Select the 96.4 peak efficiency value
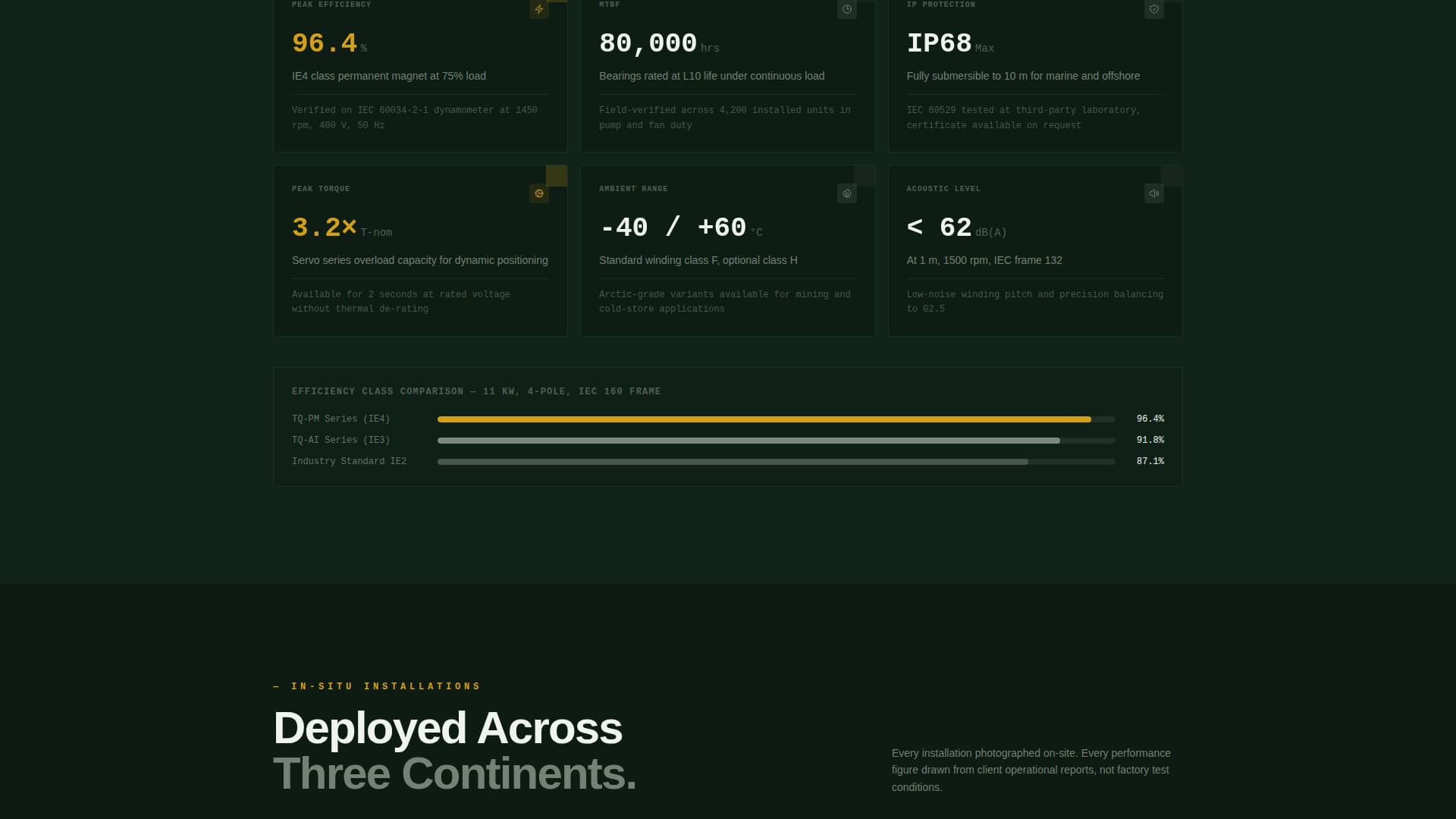 [325, 43]
